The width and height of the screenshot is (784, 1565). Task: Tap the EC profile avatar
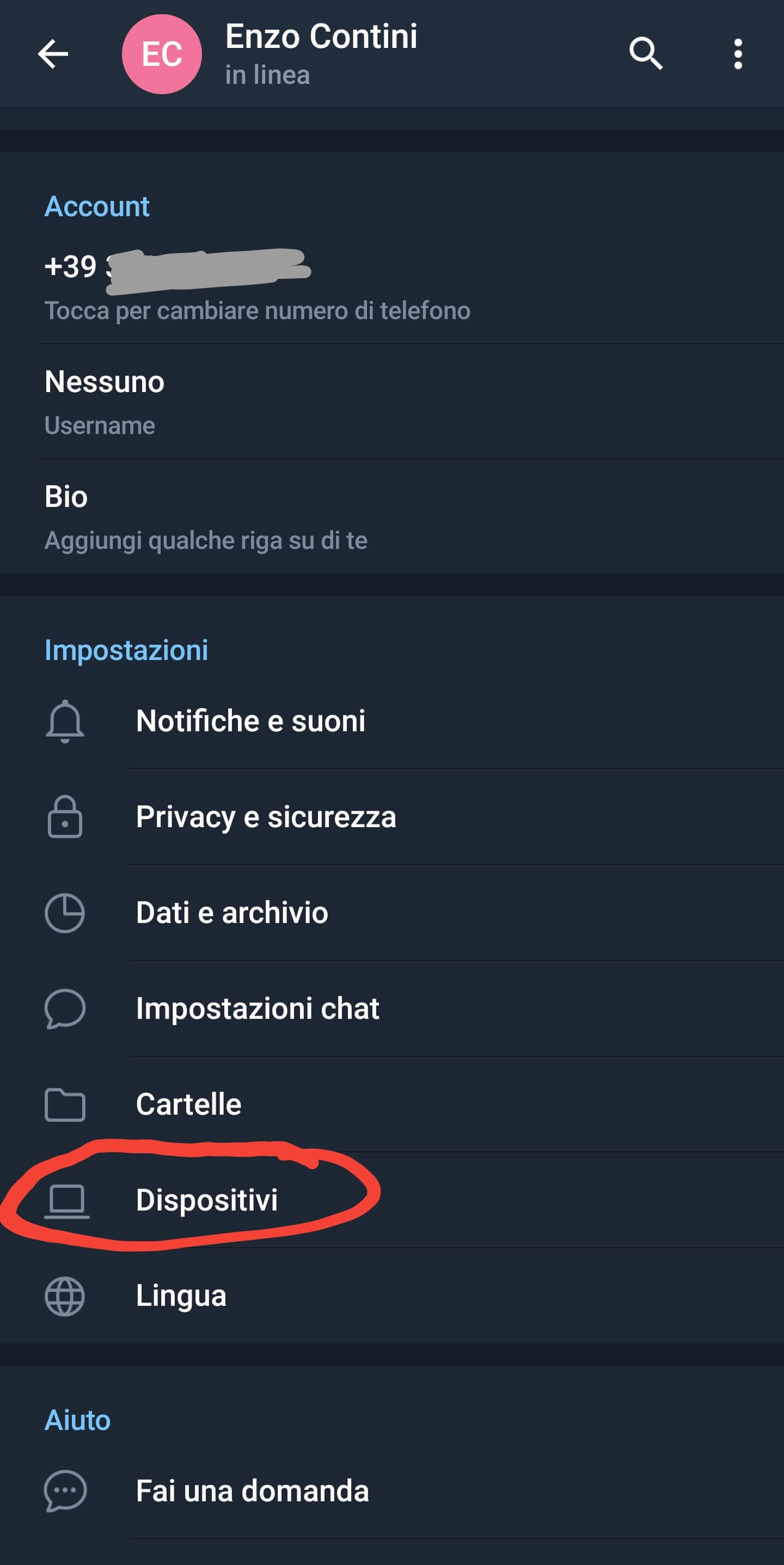(162, 54)
